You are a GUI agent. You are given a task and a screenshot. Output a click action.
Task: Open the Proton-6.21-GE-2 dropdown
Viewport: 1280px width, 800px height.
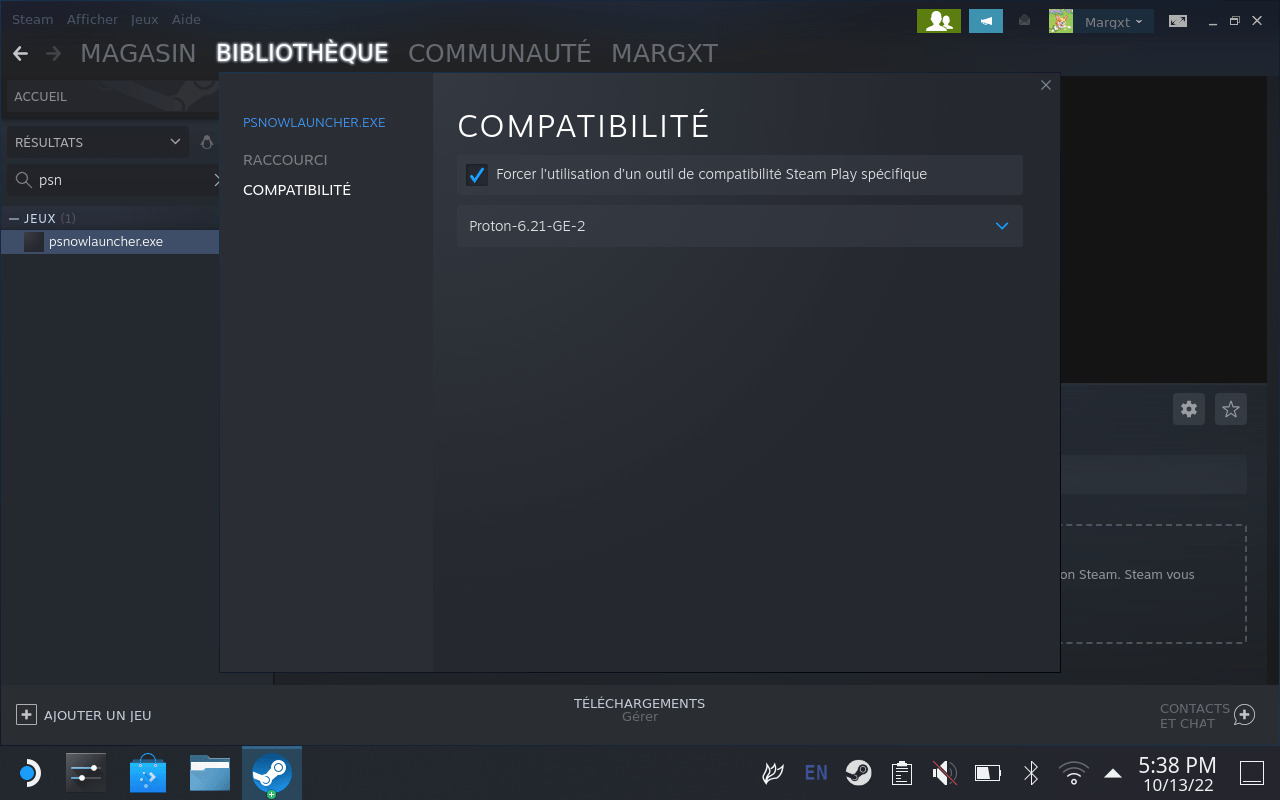pos(740,226)
